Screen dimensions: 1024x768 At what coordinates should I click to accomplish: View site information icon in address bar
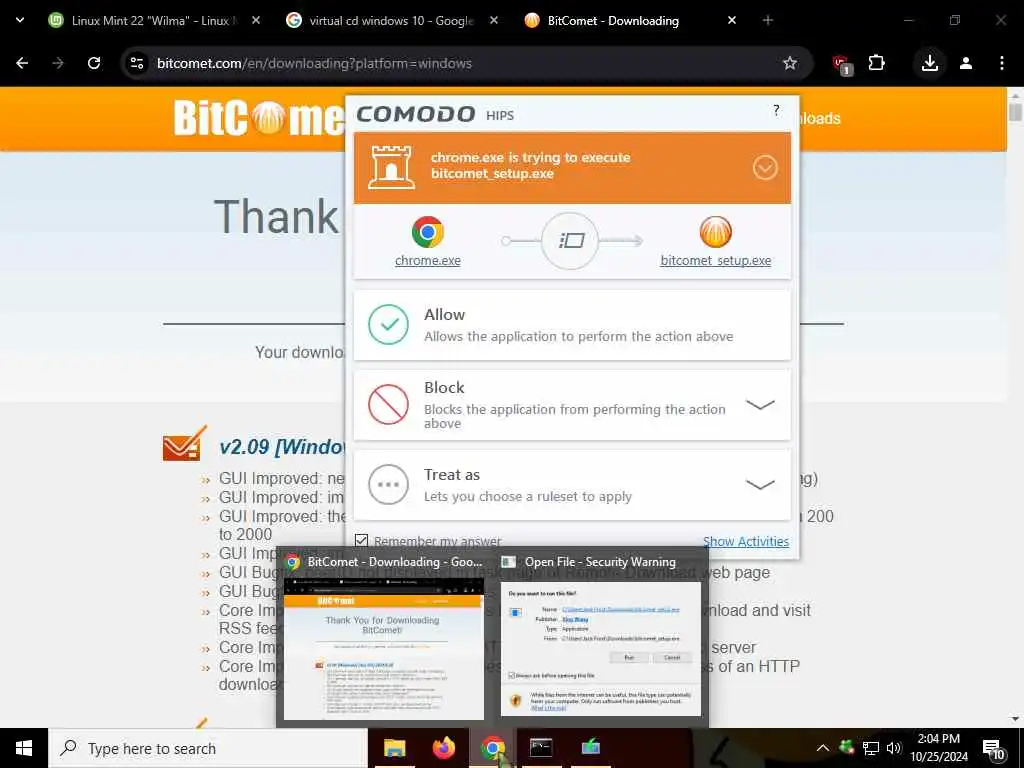click(x=136, y=63)
